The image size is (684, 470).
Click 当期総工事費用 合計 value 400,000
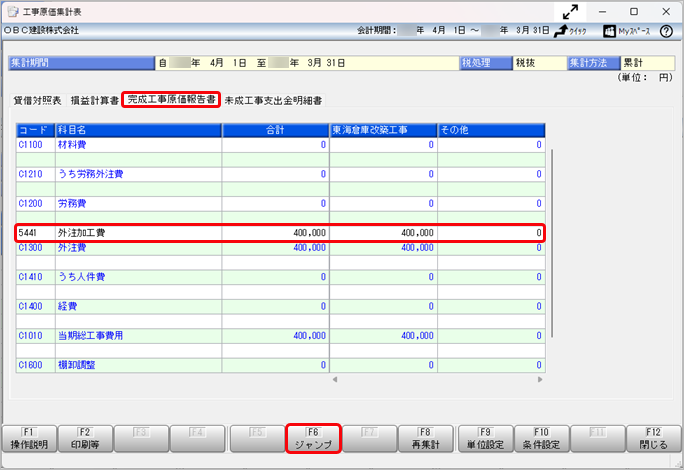(x=309, y=336)
